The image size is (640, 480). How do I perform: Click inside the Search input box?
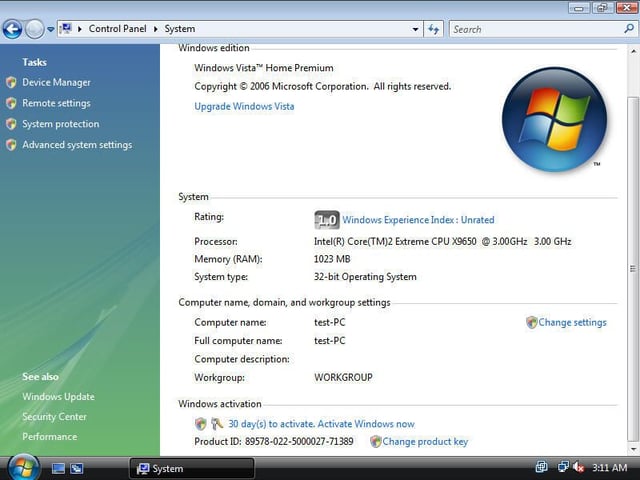point(536,29)
